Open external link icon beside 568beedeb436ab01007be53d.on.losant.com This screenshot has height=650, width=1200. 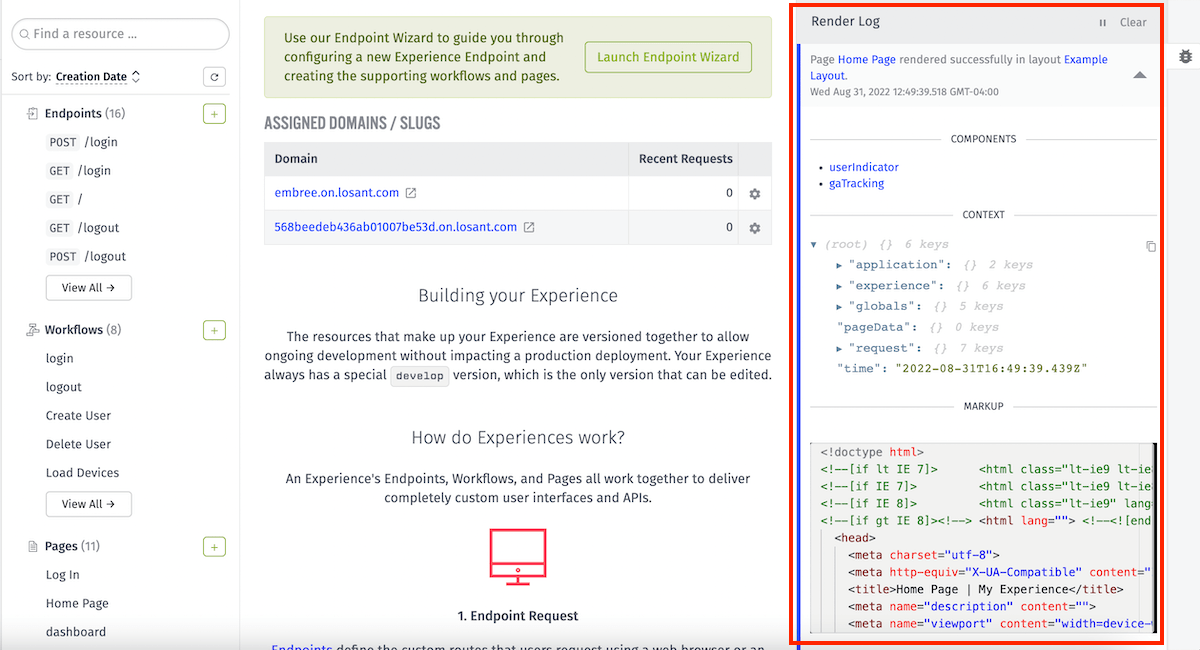coord(529,227)
